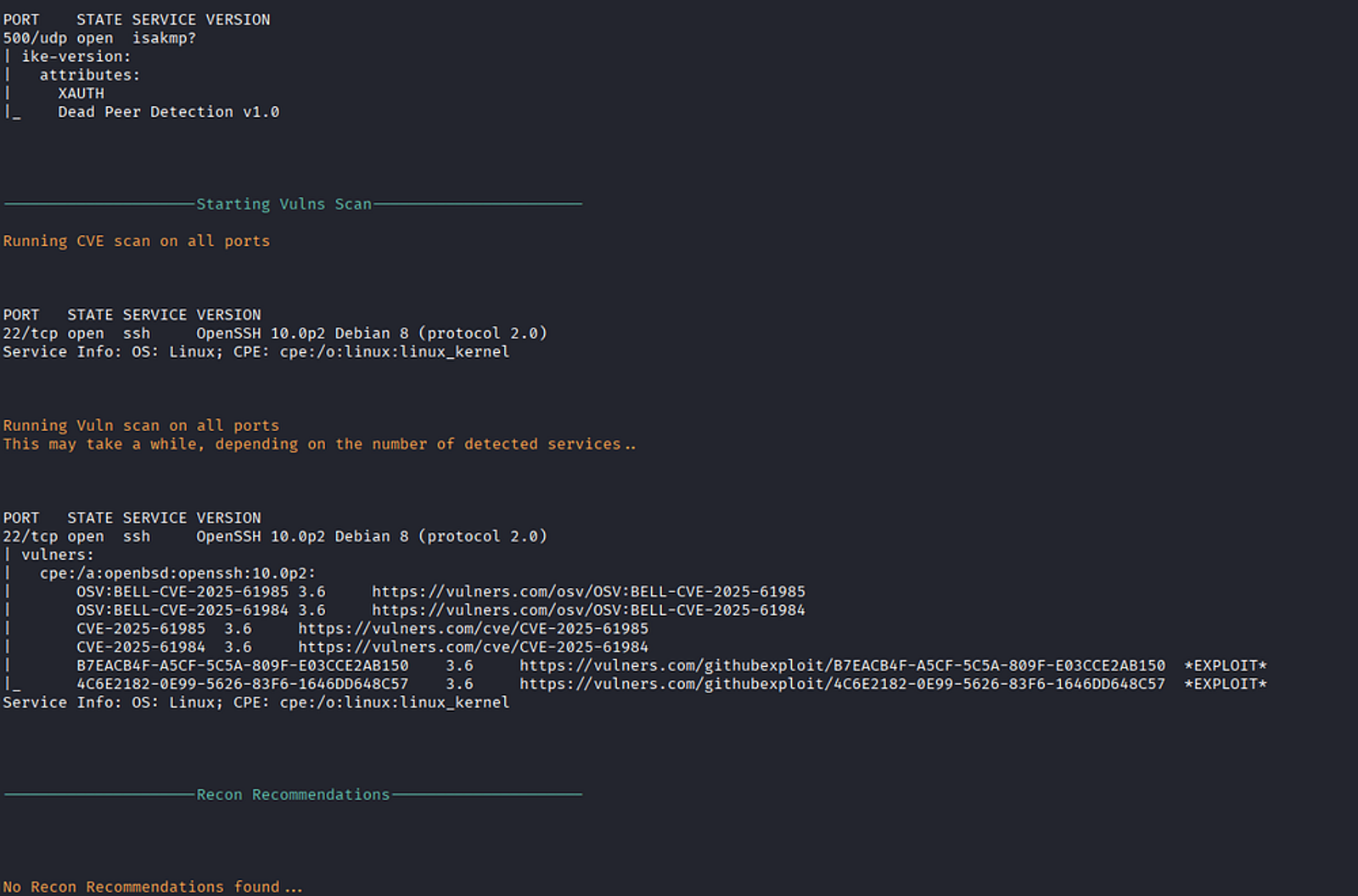Viewport: 1358px width, 896px height.
Task: Follow the vulners.com/cve/CVE-2025-61984 link
Action: tap(473, 647)
